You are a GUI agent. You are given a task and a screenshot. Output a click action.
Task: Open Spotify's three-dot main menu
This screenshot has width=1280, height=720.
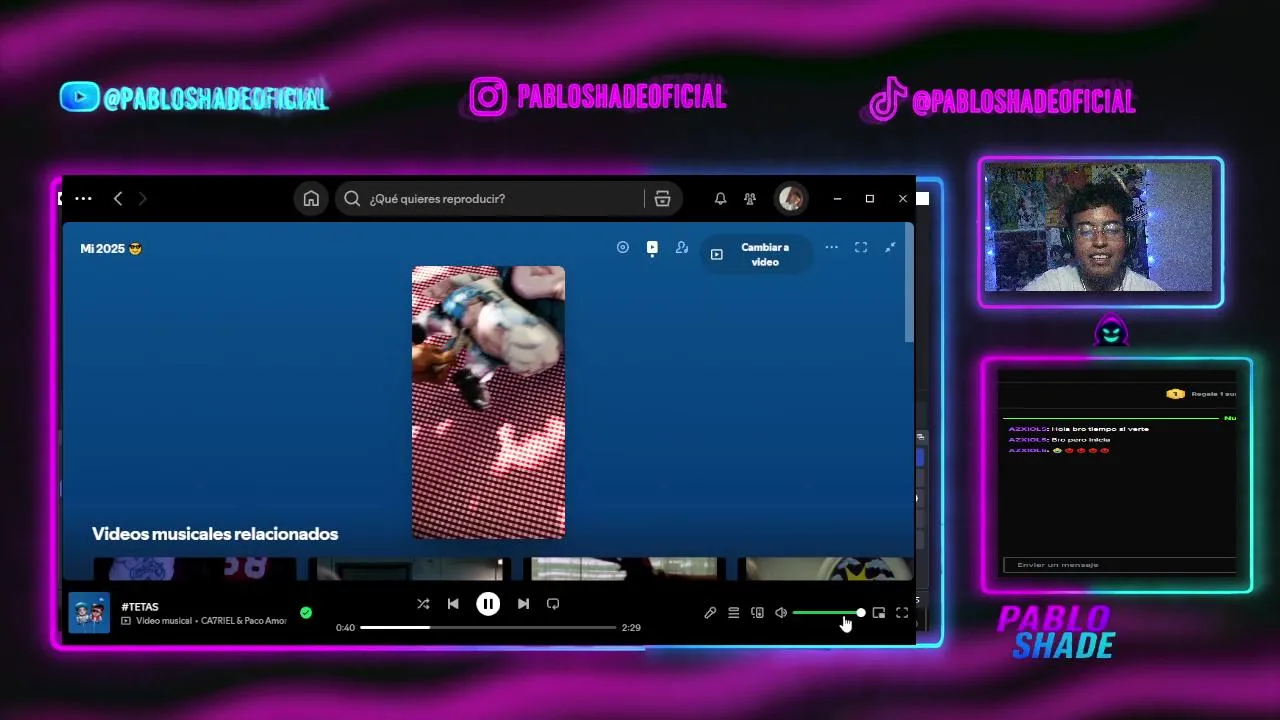click(83, 199)
